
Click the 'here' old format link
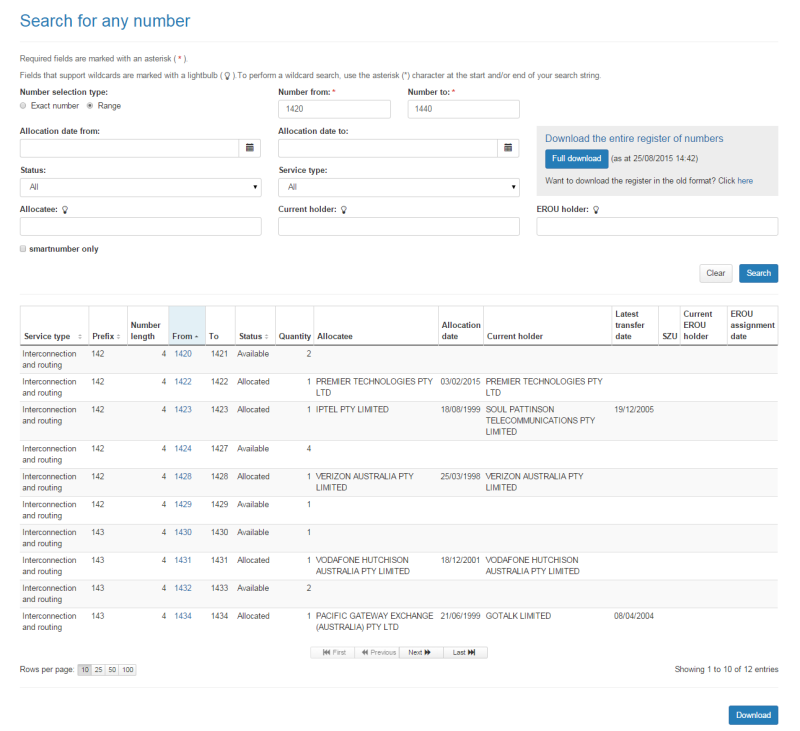tap(745, 181)
